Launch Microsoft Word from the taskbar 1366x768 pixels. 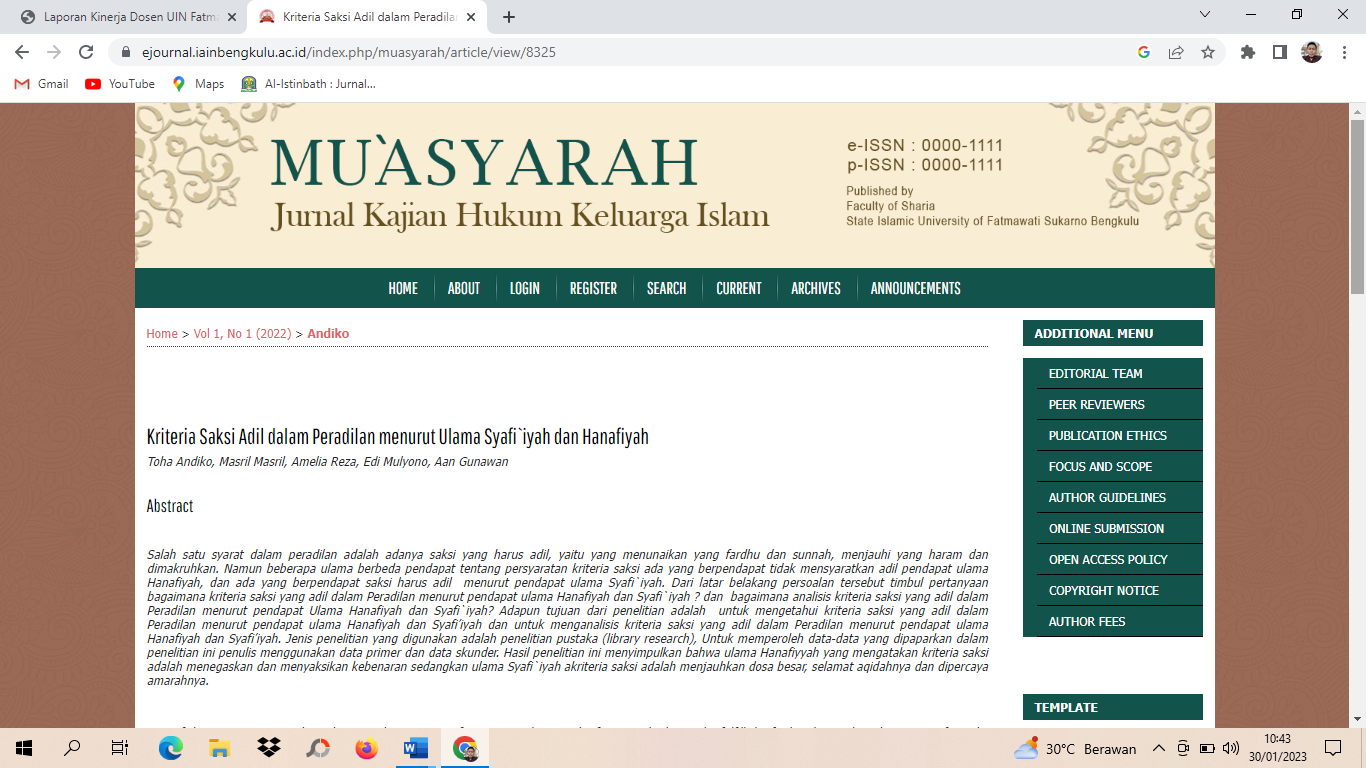pyautogui.click(x=415, y=748)
